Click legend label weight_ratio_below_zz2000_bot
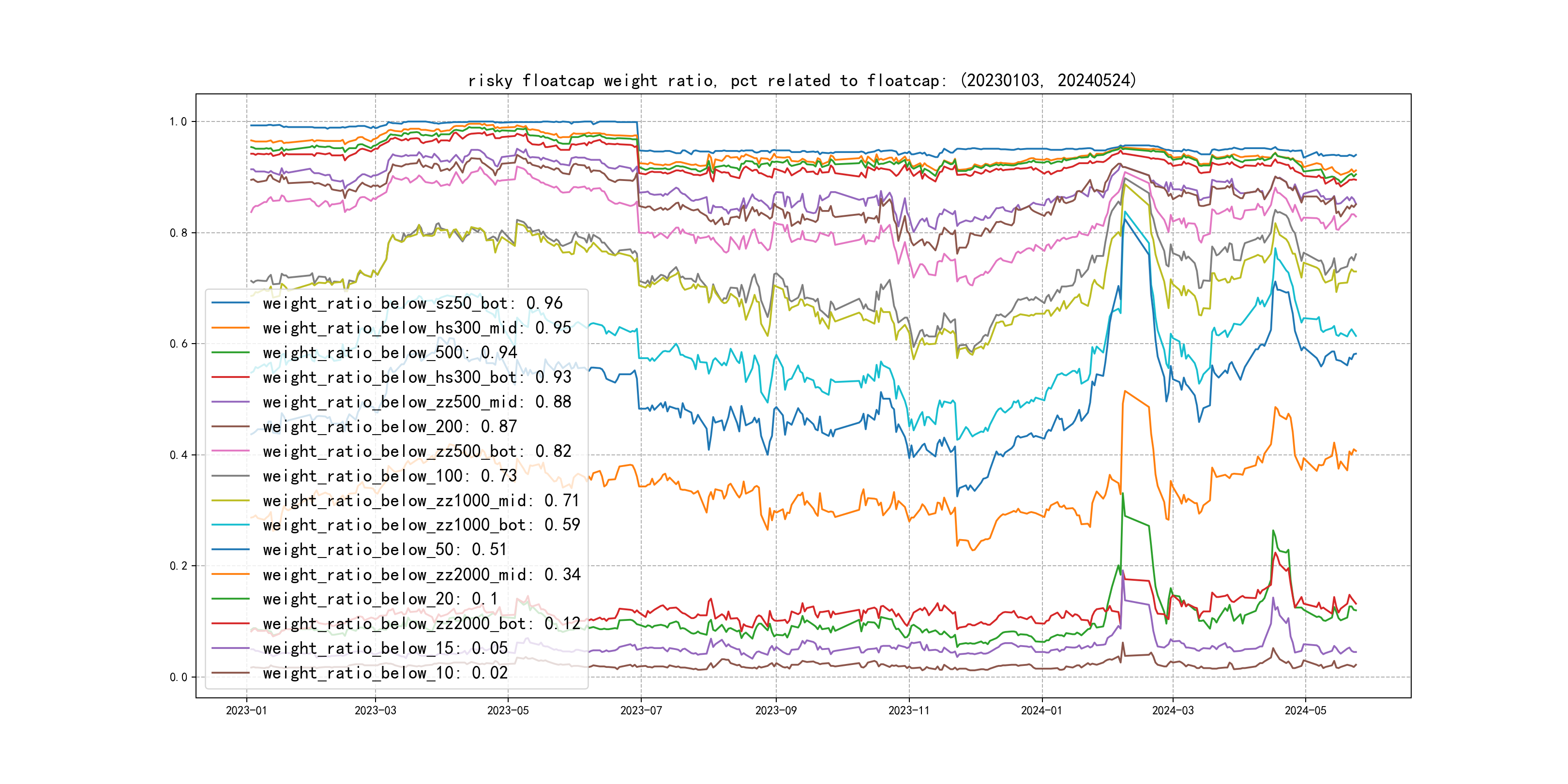 click(421, 623)
